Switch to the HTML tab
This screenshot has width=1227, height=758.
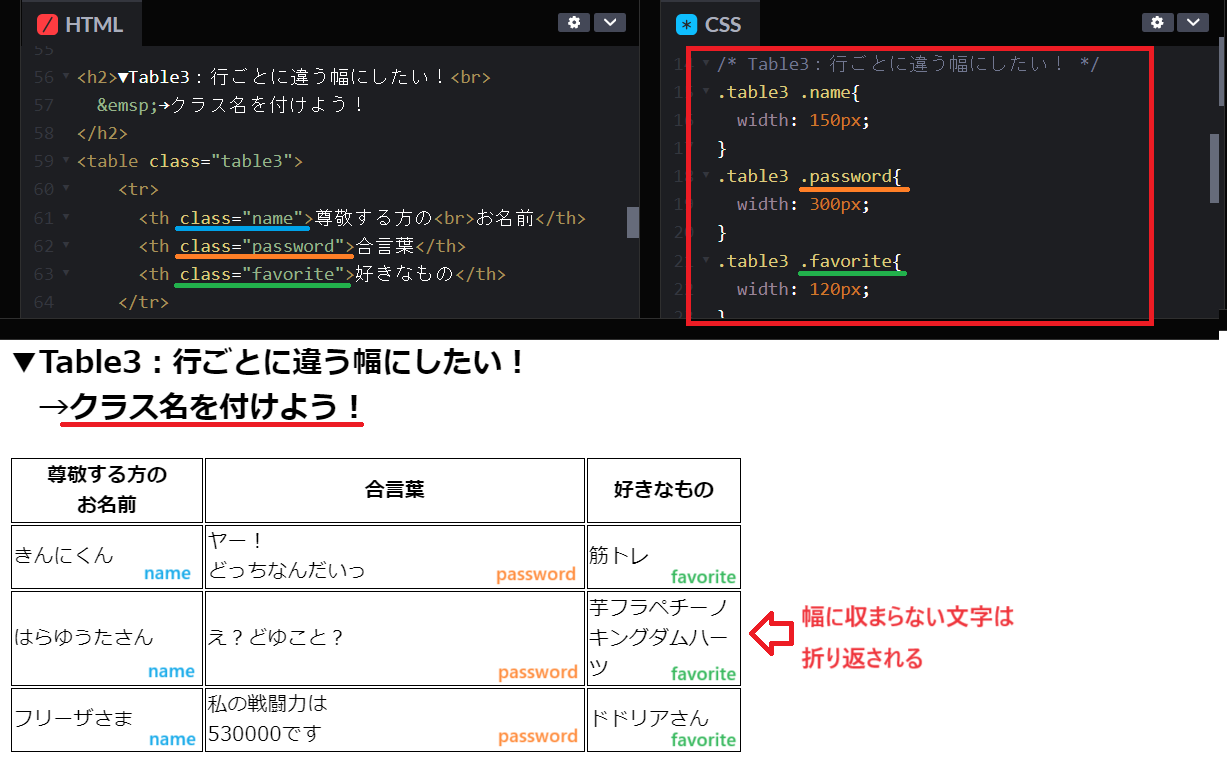[x=90, y=25]
